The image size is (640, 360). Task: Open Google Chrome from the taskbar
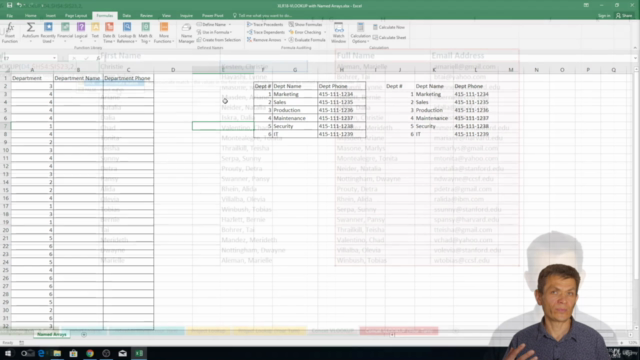point(90,353)
